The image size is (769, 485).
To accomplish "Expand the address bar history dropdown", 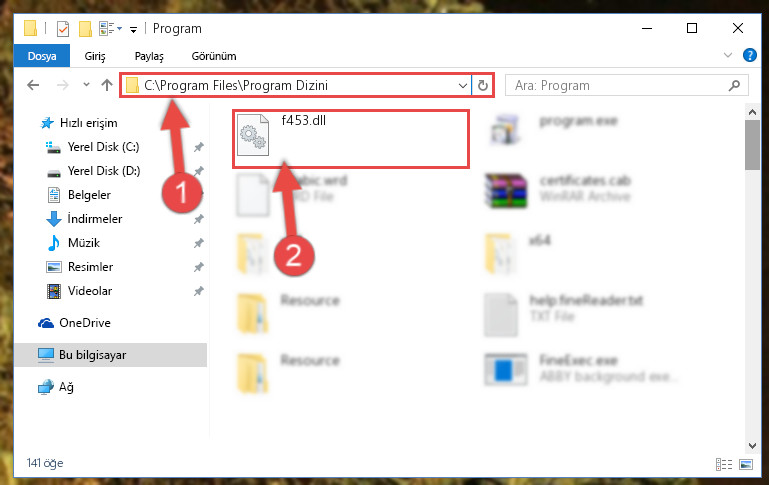I will tap(462, 86).
